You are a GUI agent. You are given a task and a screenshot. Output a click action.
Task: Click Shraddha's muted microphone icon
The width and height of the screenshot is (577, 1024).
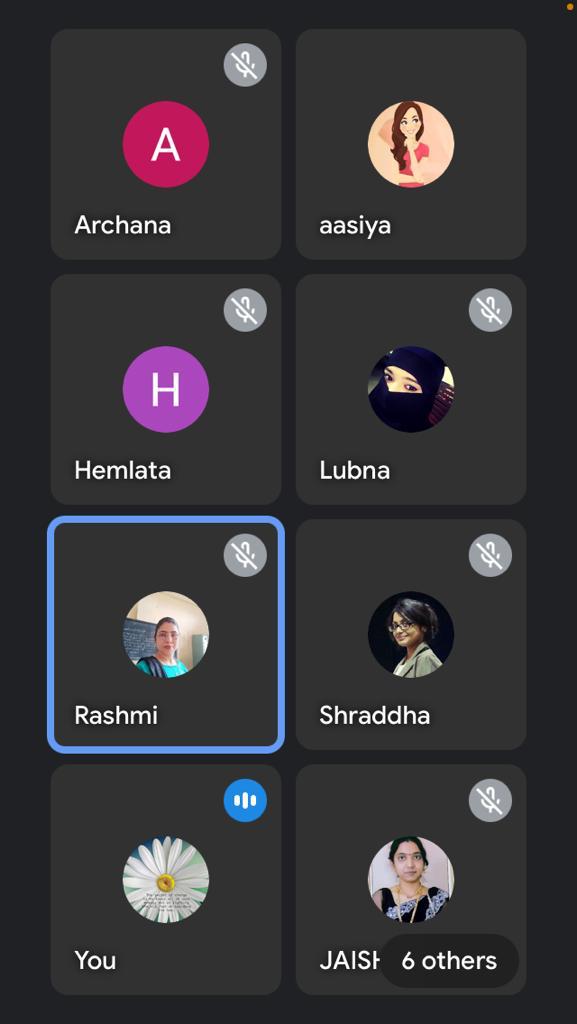tap(490, 555)
